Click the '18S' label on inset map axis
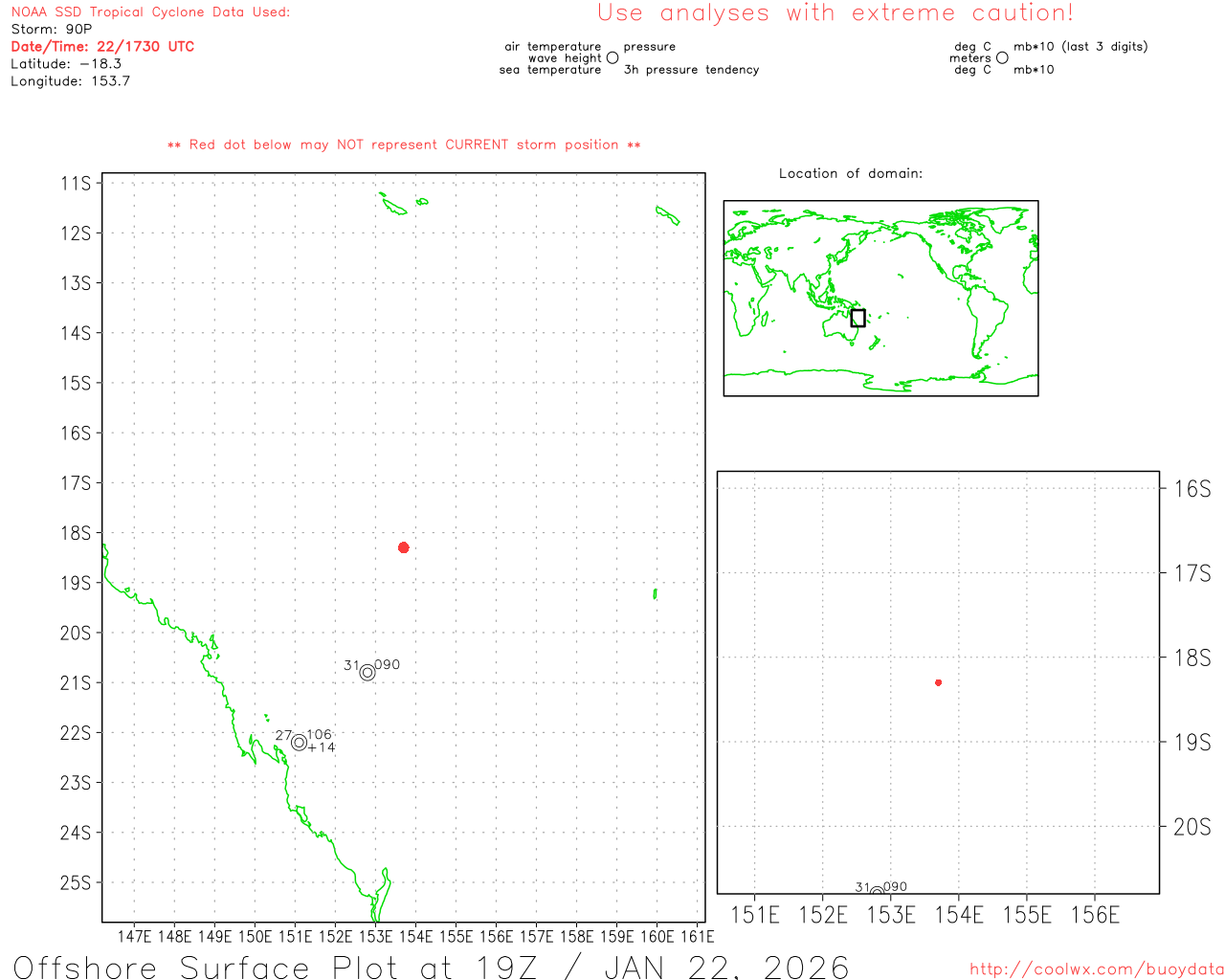The height and width of the screenshot is (980, 1225). (x=1192, y=657)
